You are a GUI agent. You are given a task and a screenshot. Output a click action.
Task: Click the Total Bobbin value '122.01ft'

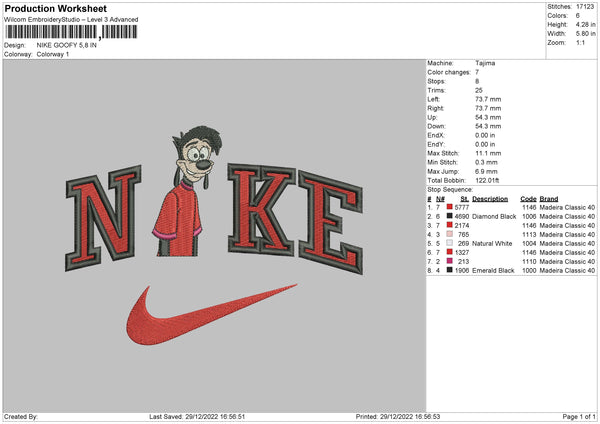pos(487,180)
